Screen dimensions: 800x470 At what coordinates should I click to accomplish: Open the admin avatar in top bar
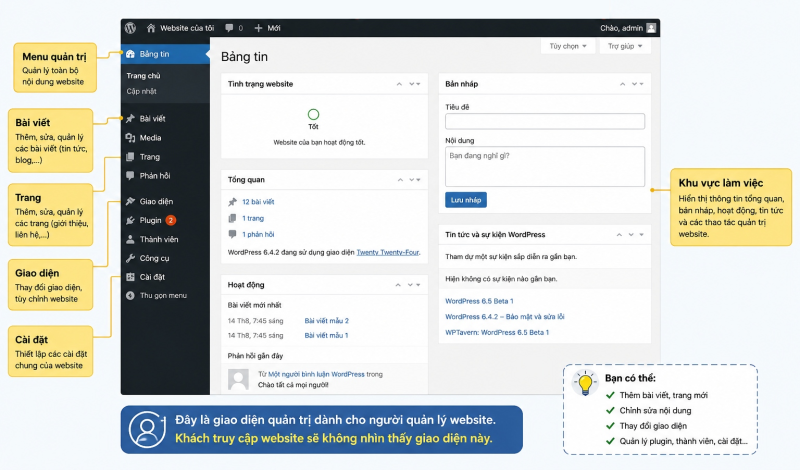(651, 28)
